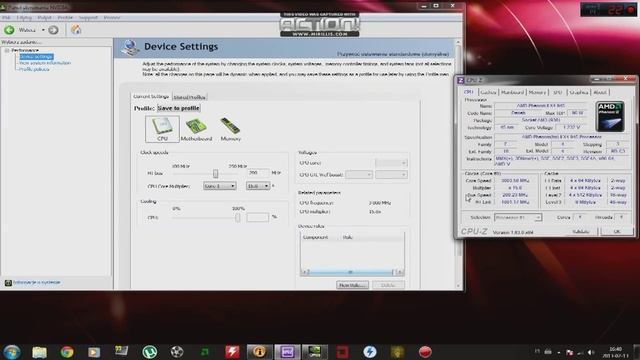Open the first CPU GTL Vref dropdown
640x360 pixels.
[359, 175]
